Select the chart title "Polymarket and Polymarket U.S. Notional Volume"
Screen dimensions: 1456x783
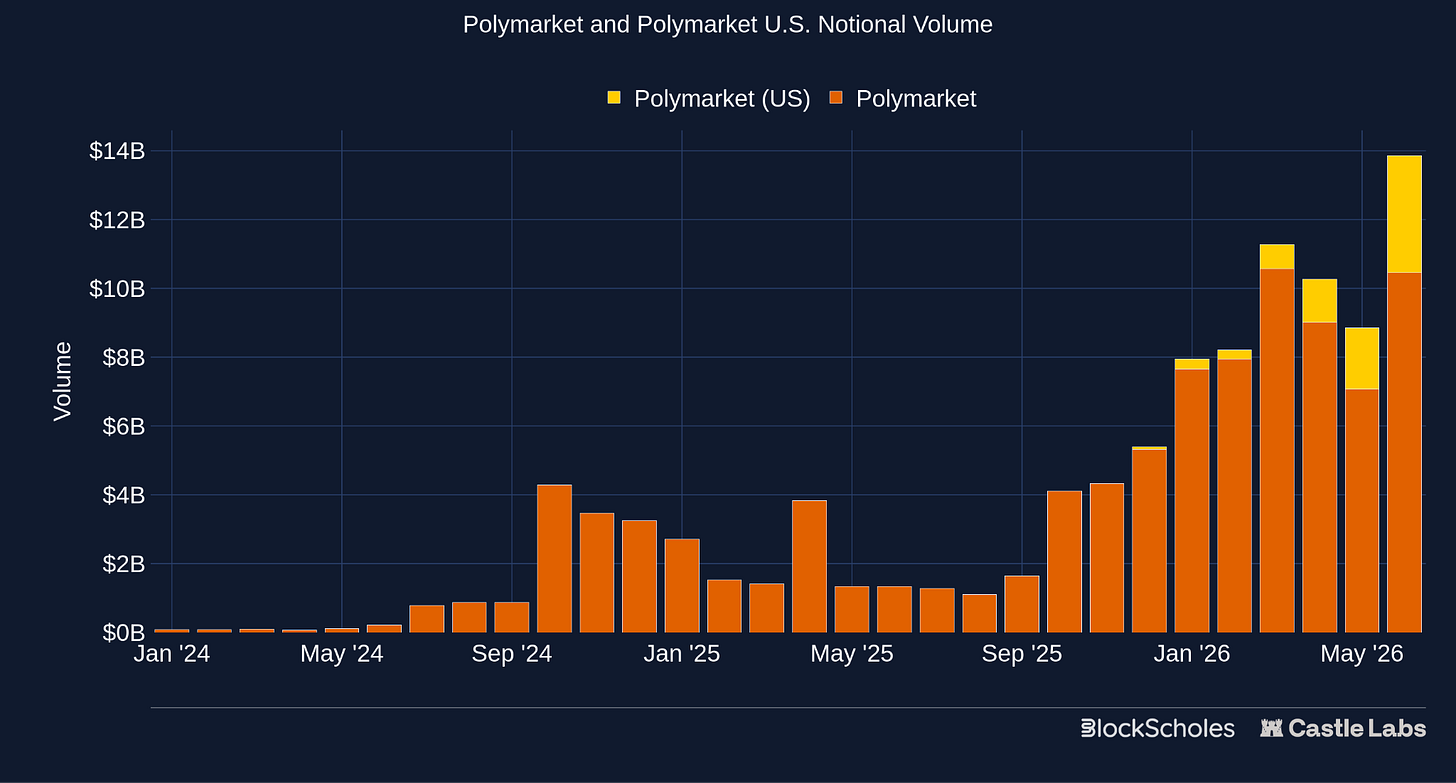pyautogui.click(x=728, y=25)
